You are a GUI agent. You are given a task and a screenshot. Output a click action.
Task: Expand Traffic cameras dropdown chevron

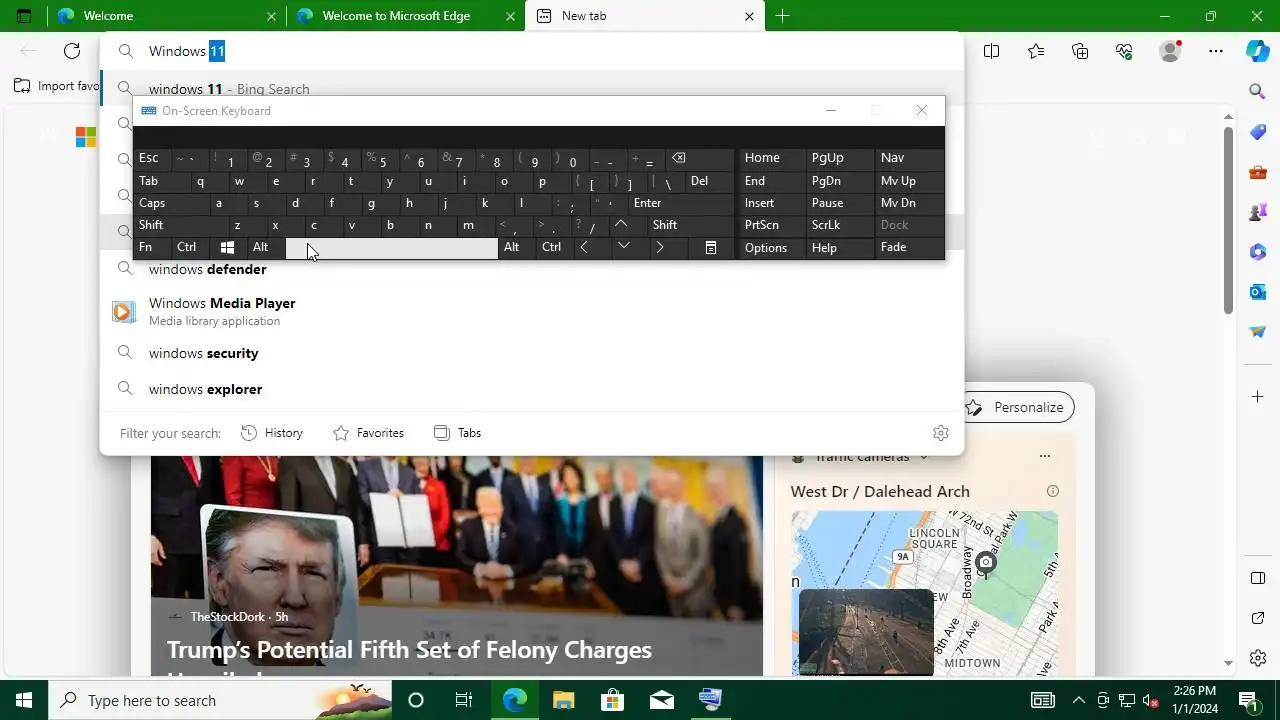click(924, 457)
